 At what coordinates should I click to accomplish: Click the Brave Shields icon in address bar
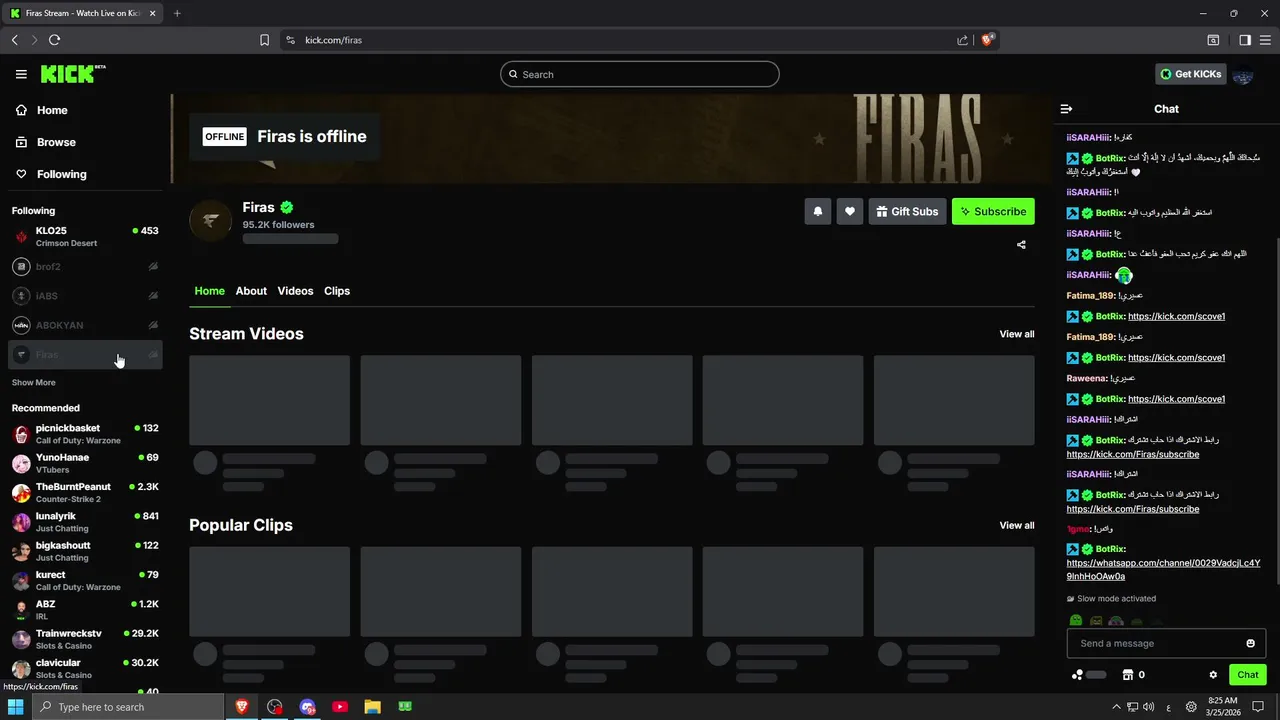point(988,40)
